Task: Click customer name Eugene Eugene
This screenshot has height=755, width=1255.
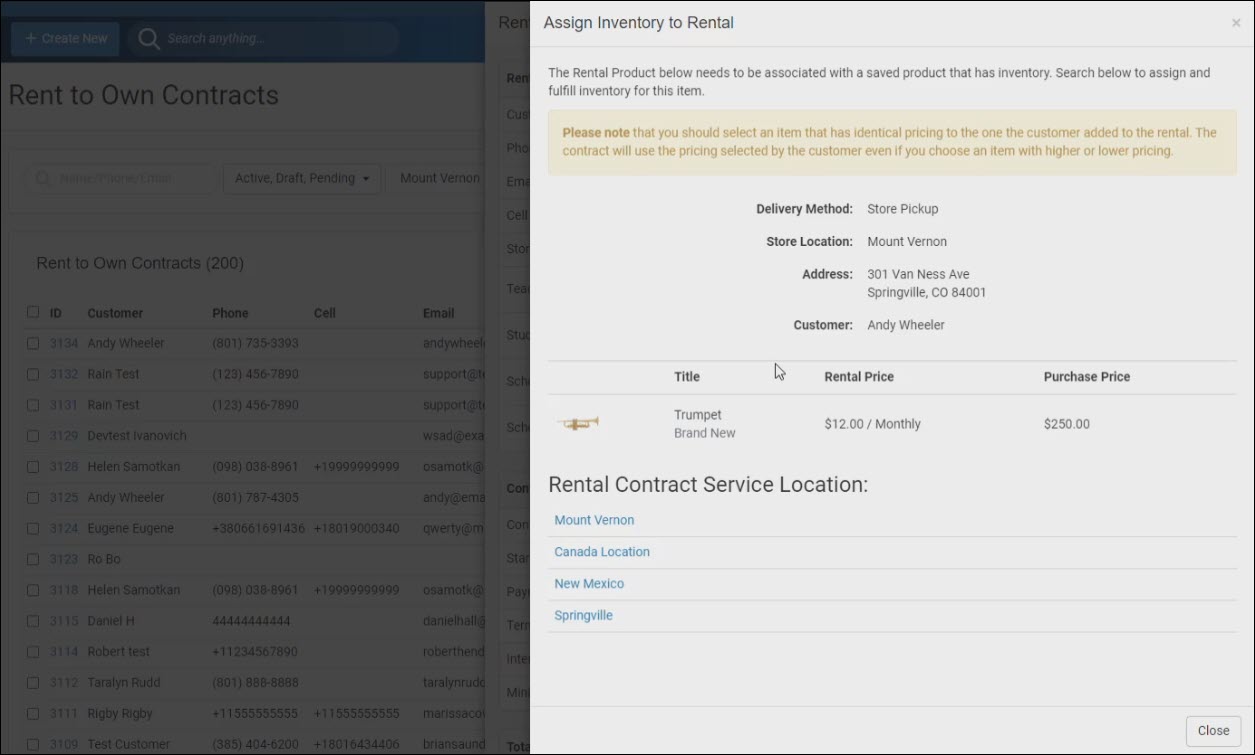Action: [x=130, y=528]
